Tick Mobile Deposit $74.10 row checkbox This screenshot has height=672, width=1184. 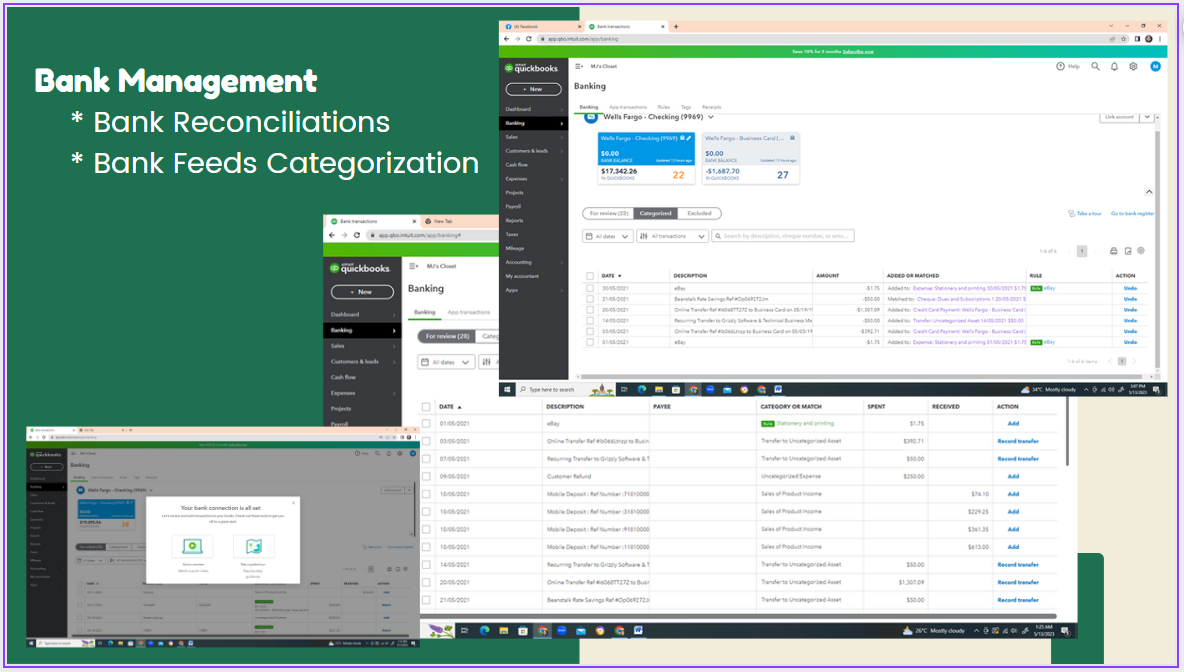426,495
